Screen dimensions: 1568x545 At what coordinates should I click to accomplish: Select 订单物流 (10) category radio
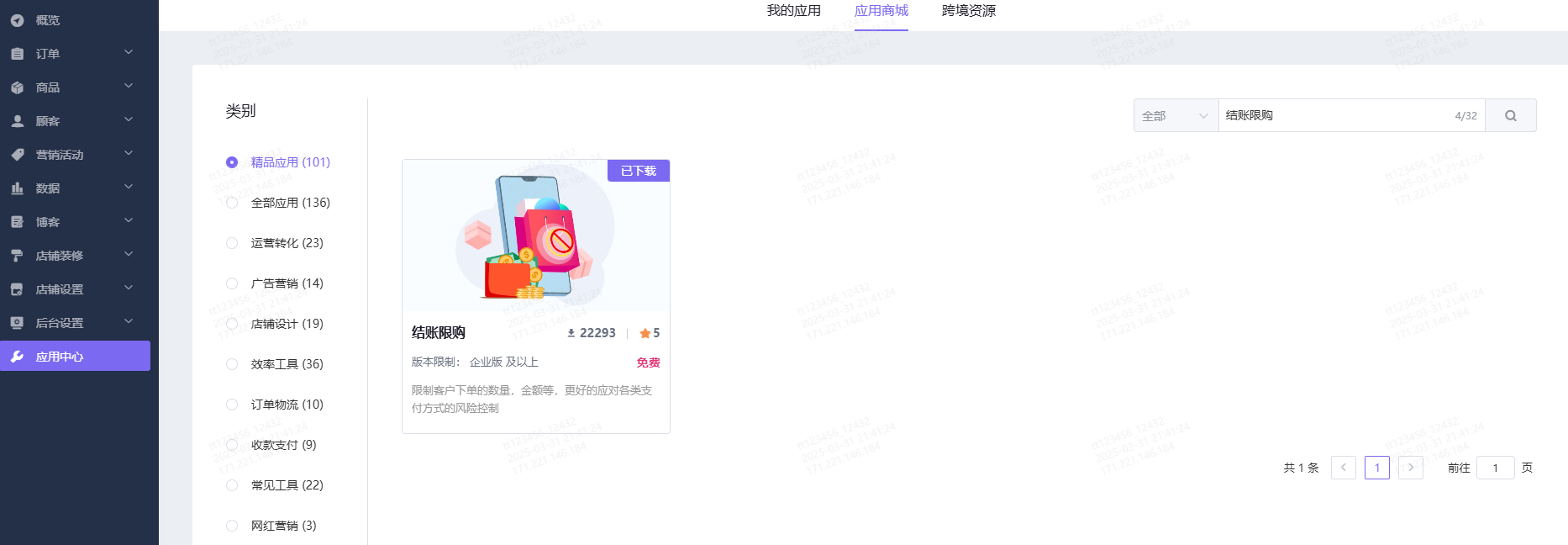tap(232, 405)
